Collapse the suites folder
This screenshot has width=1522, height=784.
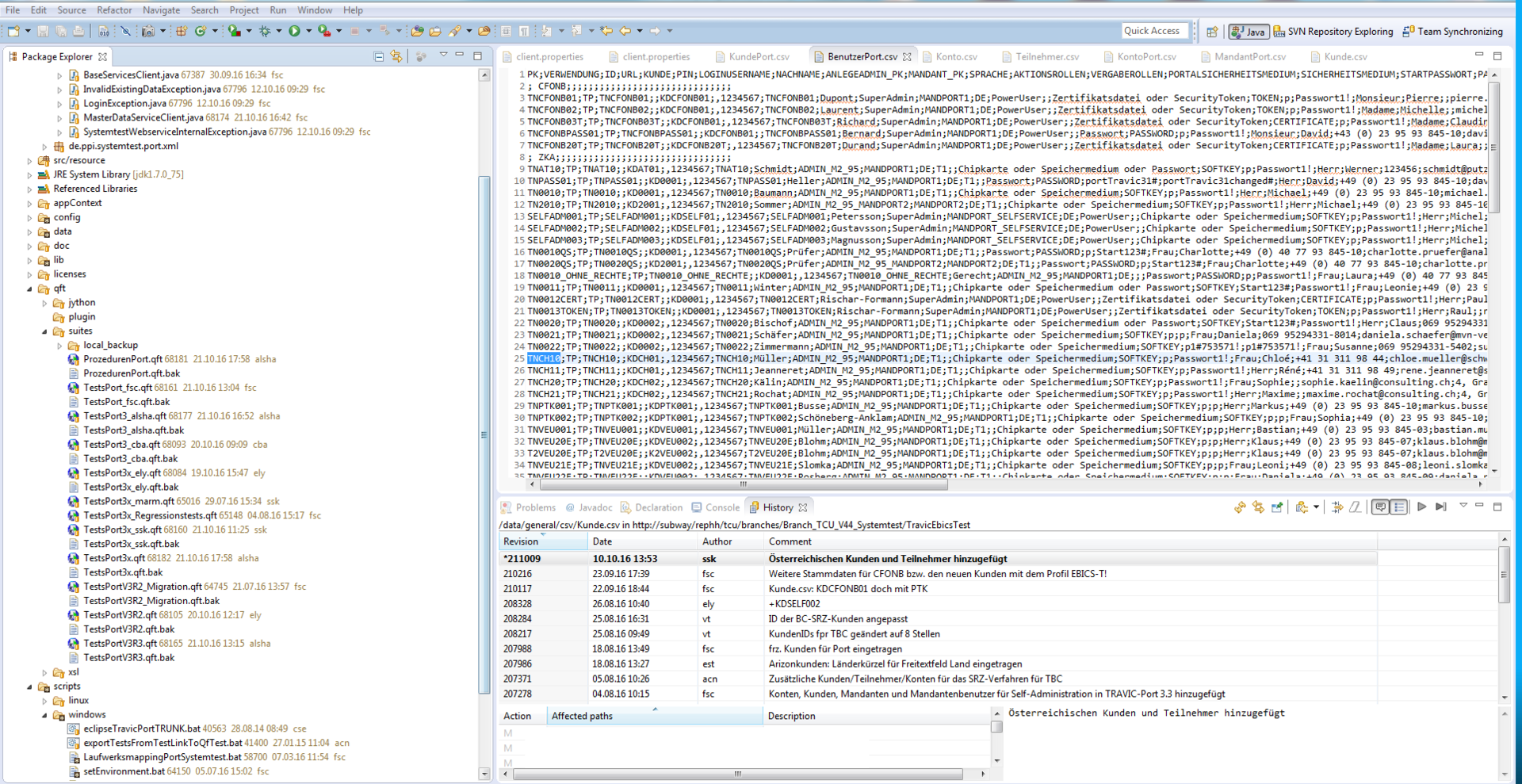click(45, 331)
